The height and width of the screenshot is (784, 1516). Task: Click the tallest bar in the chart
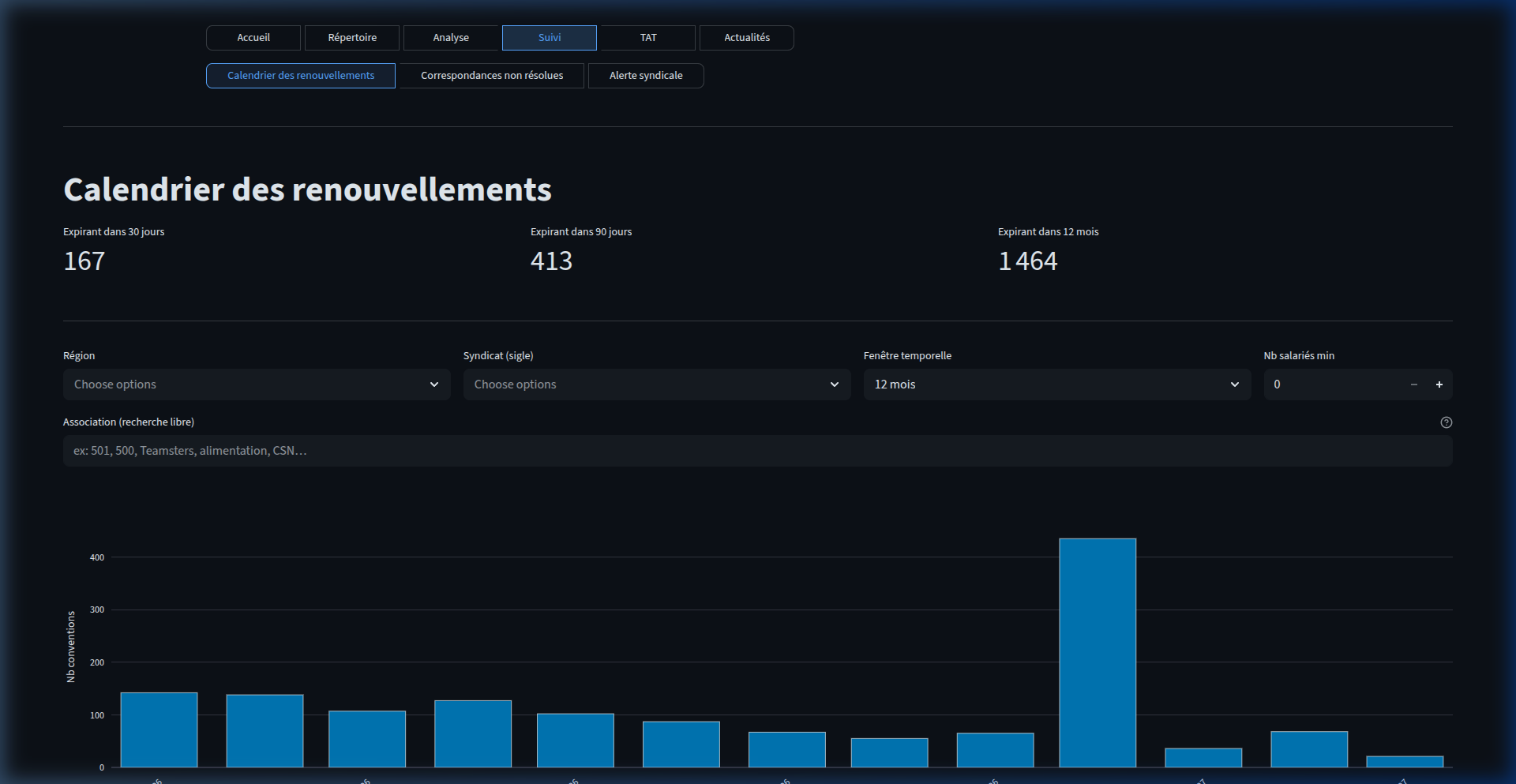(1097, 652)
